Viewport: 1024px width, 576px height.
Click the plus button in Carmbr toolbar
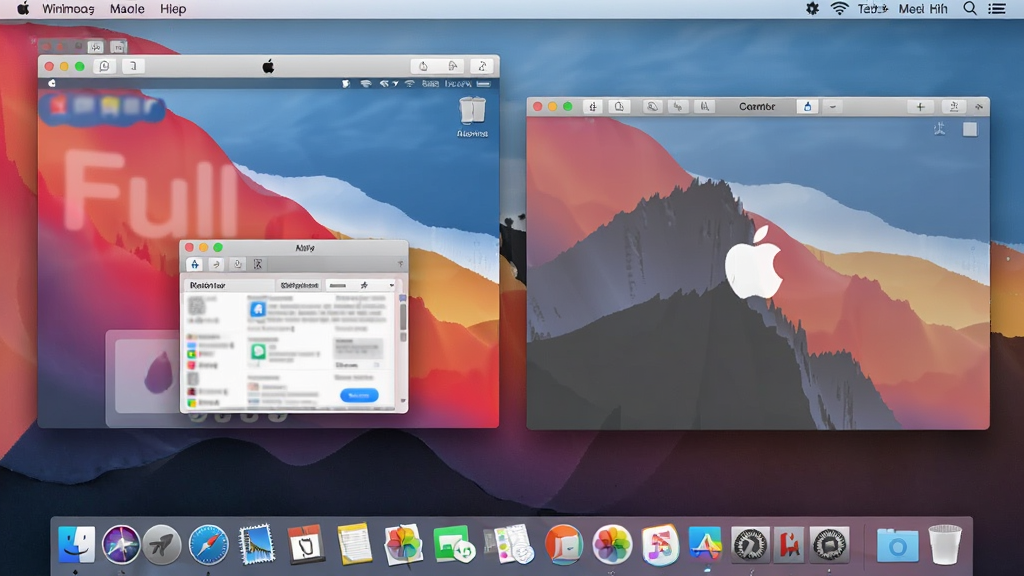point(920,107)
